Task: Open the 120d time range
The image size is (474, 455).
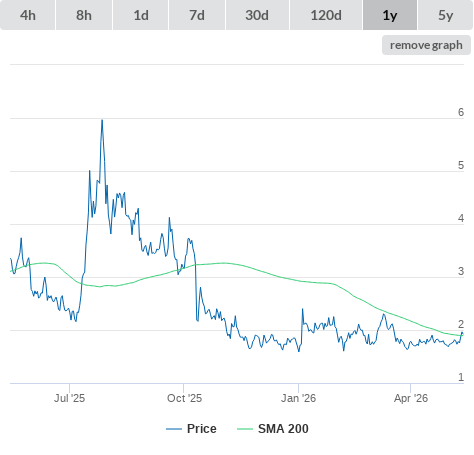Action: [x=326, y=15]
